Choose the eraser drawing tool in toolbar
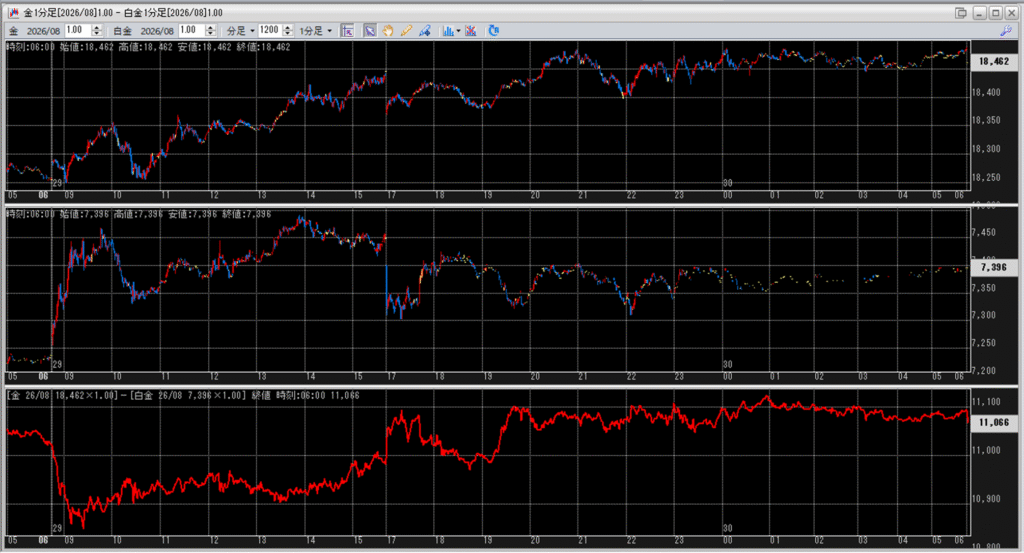Screen dimensions: 1024x553 click(425, 31)
